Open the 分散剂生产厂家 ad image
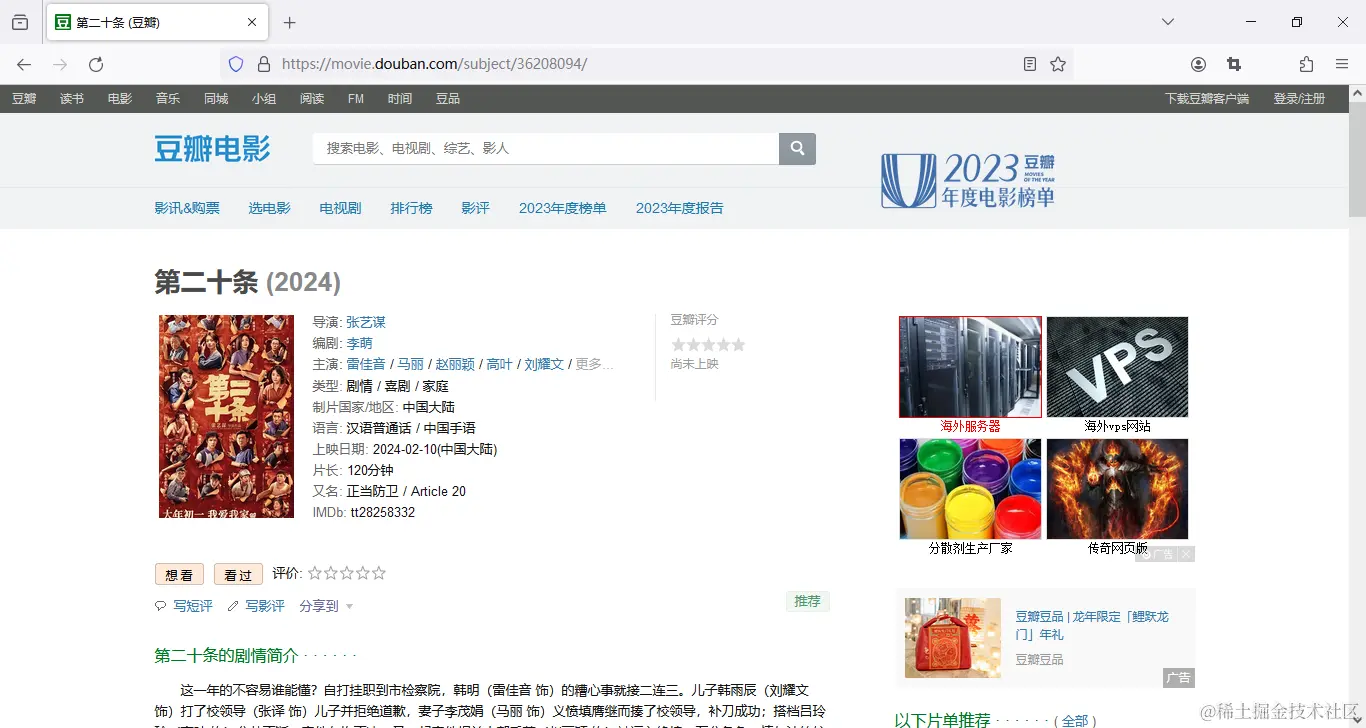The image size is (1366, 728). [970, 489]
